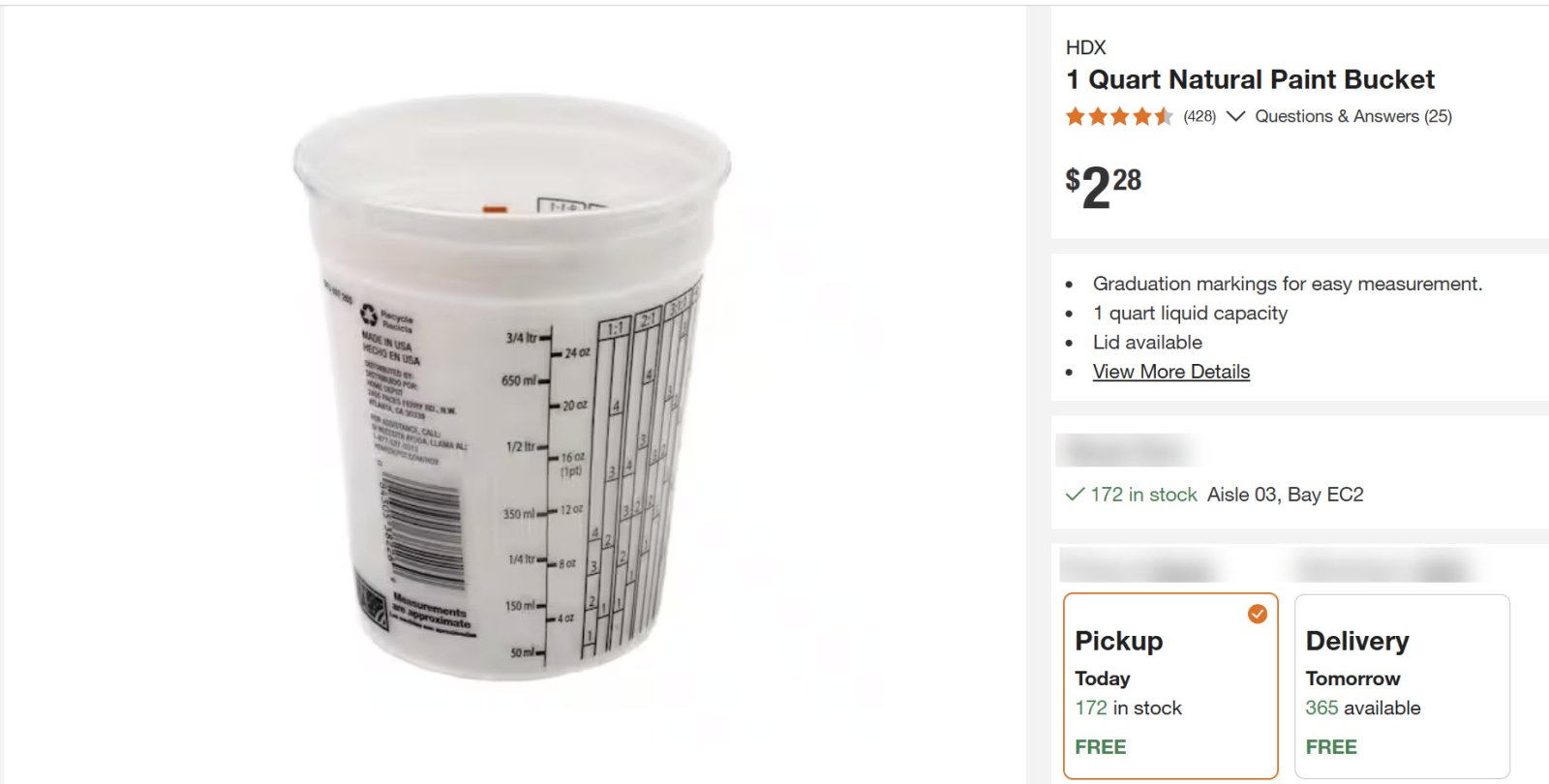This screenshot has width=1549, height=784.
Task: Click the Aisle 03, Bay EC2 location
Action: [1285, 495]
